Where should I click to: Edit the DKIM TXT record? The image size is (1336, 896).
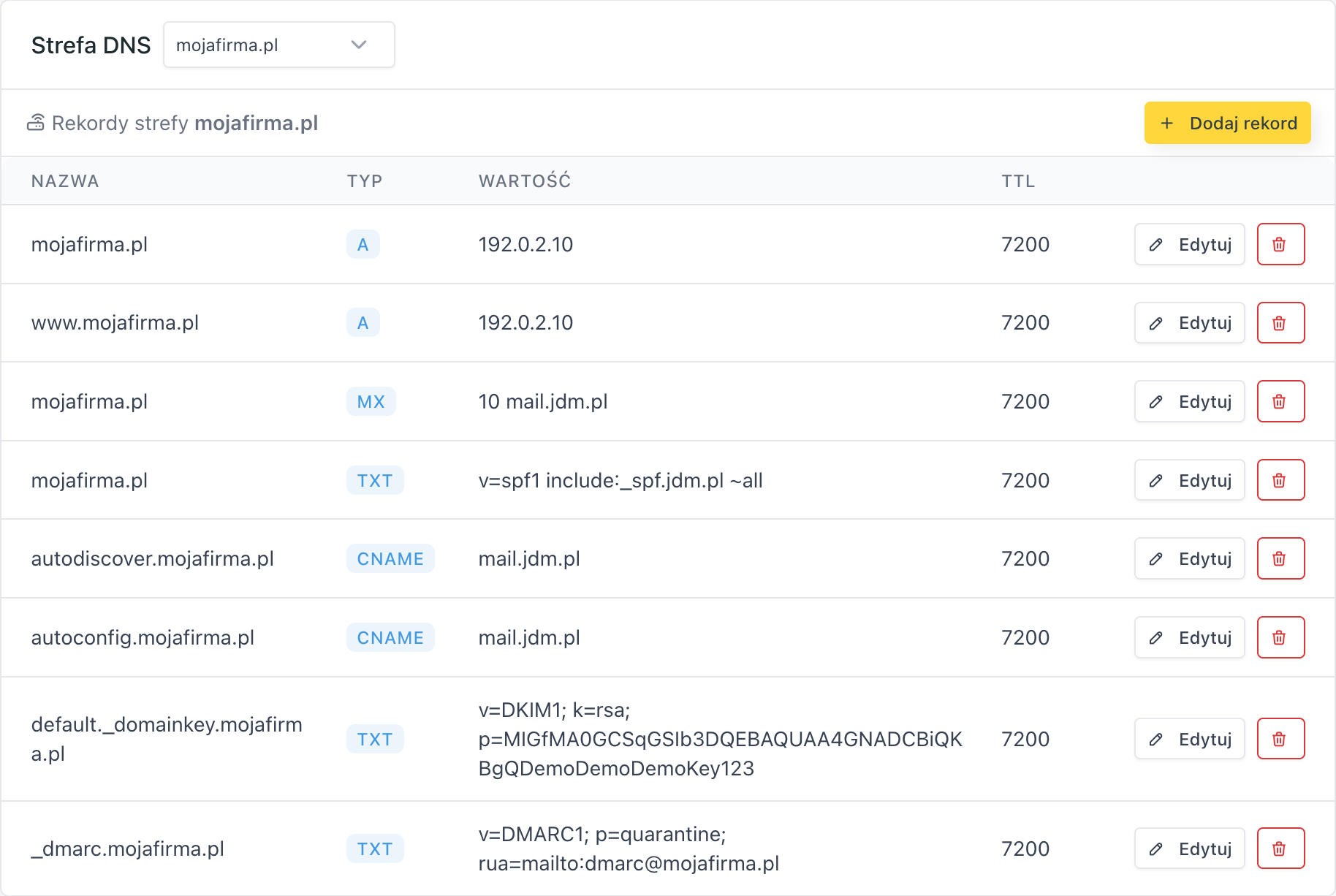pos(1189,739)
